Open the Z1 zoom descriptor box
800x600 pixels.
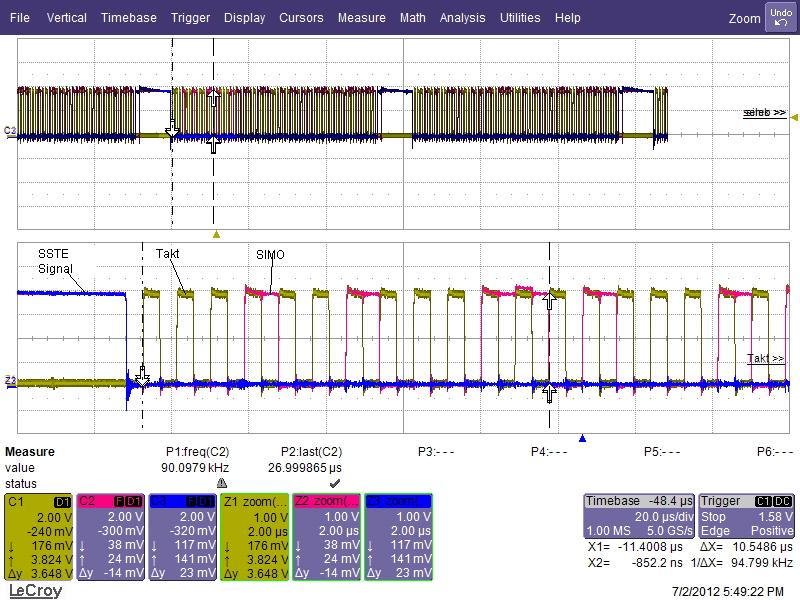[x=255, y=537]
